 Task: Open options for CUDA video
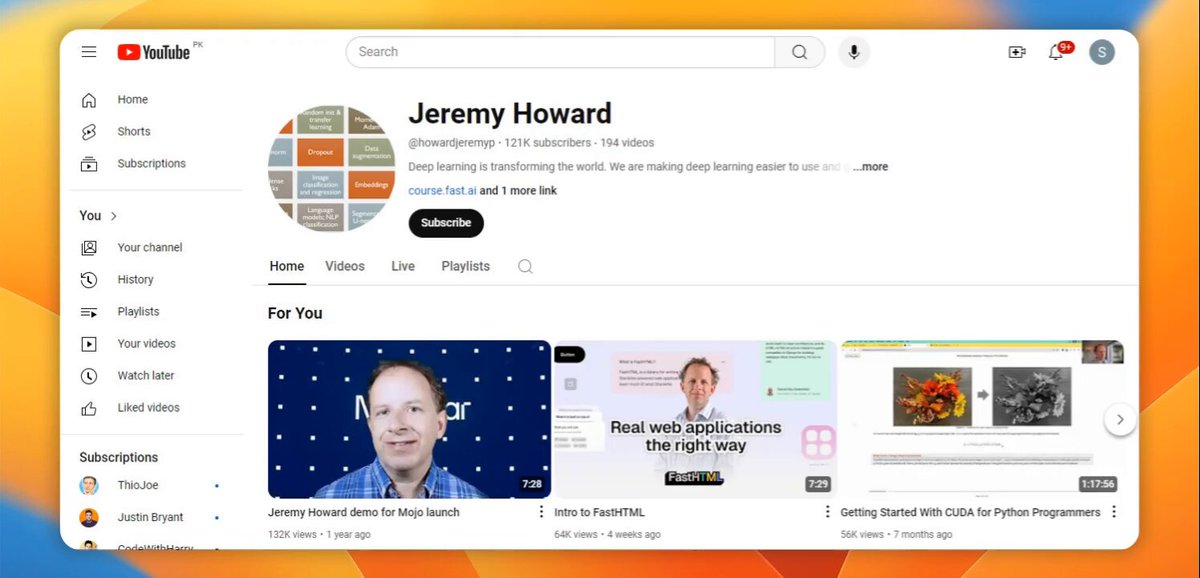point(1114,512)
